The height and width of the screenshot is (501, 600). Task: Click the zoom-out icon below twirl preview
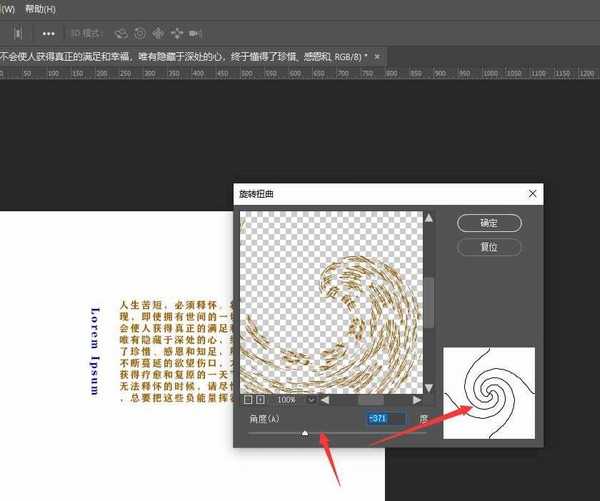(248, 399)
